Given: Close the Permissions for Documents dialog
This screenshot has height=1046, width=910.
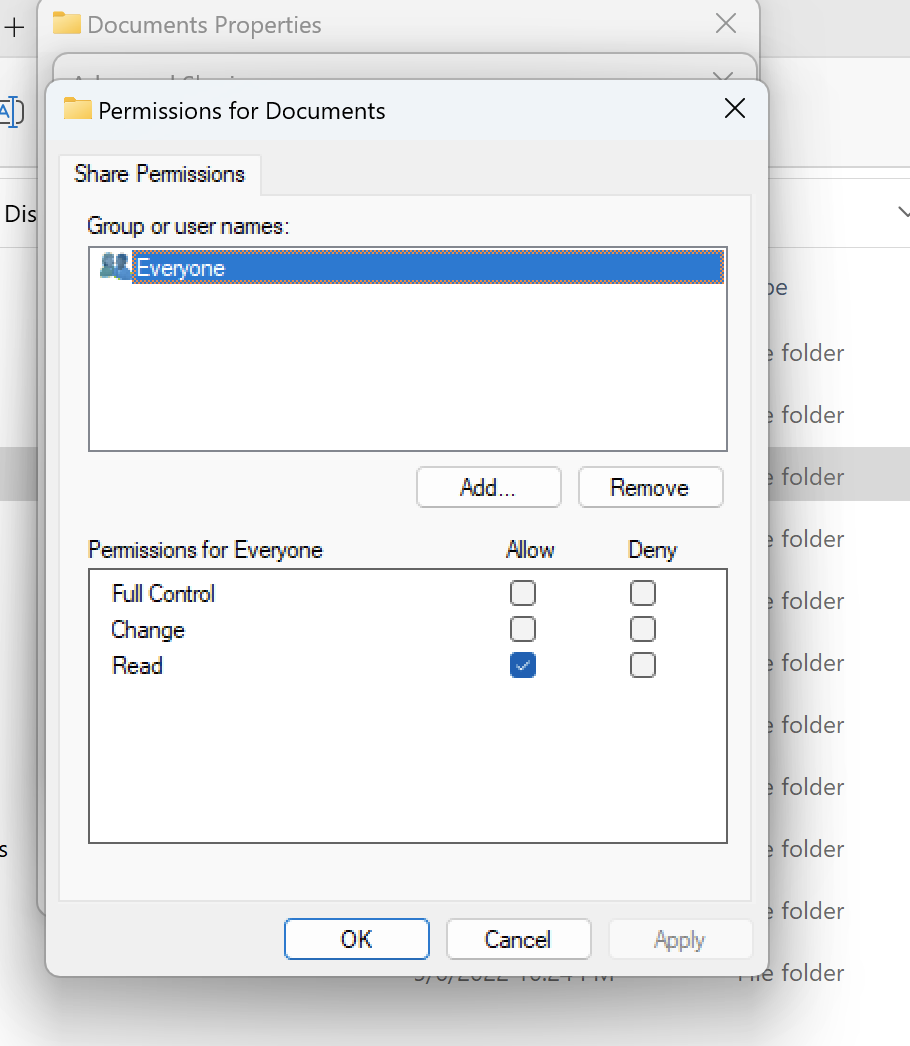Looking at the screenshot, I should [x=735, y=108].
